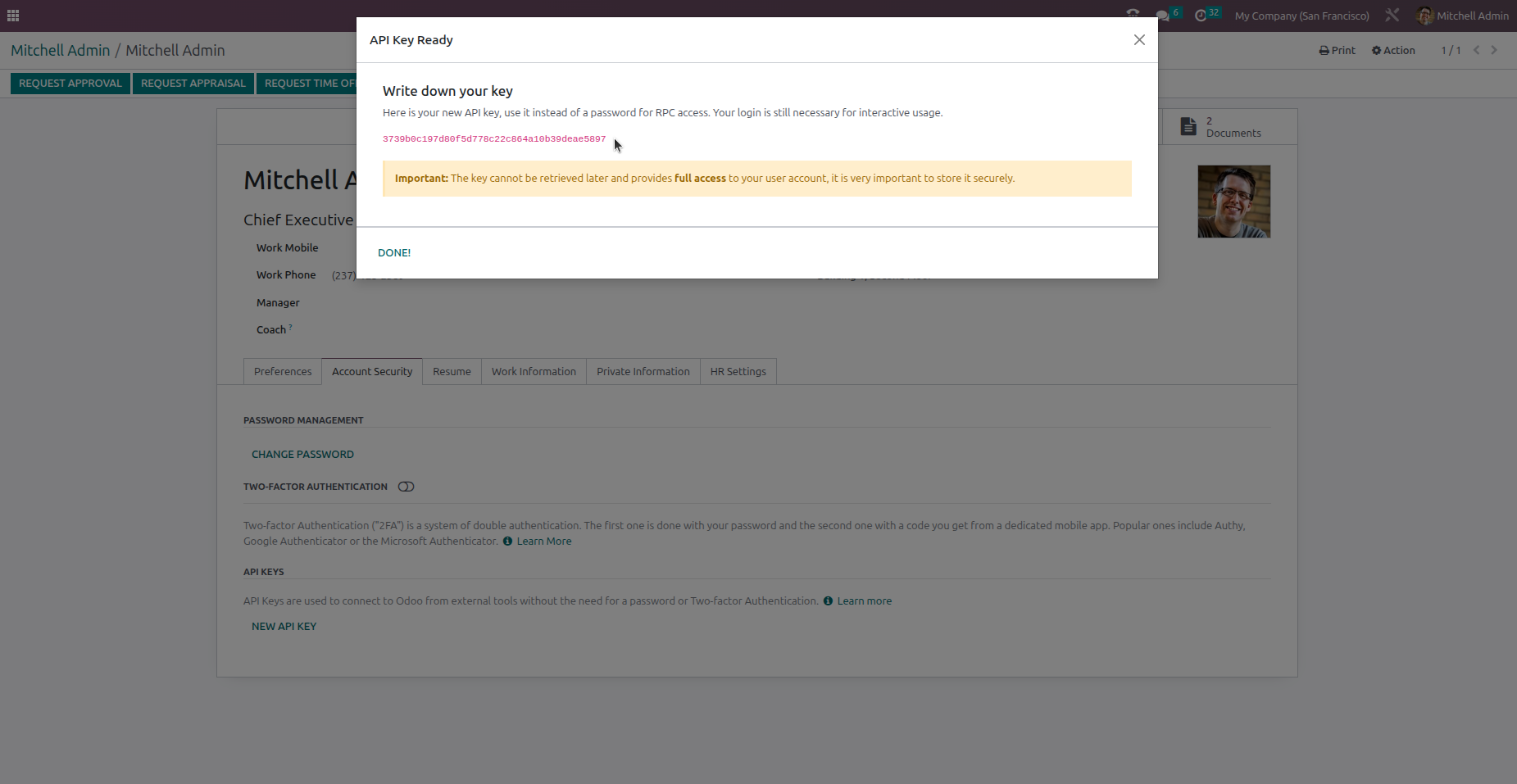This screenshot has width=1517, height=784.
Task: Click the Mitchell Admin avatar
Action: [x=1424, y=16]
